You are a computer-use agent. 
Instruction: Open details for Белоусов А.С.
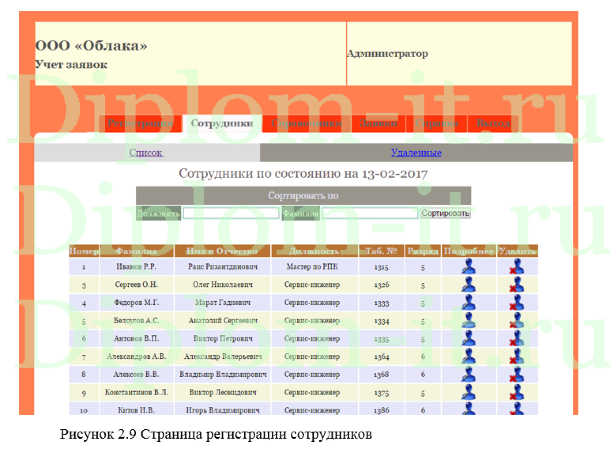(x=468, y=321)
